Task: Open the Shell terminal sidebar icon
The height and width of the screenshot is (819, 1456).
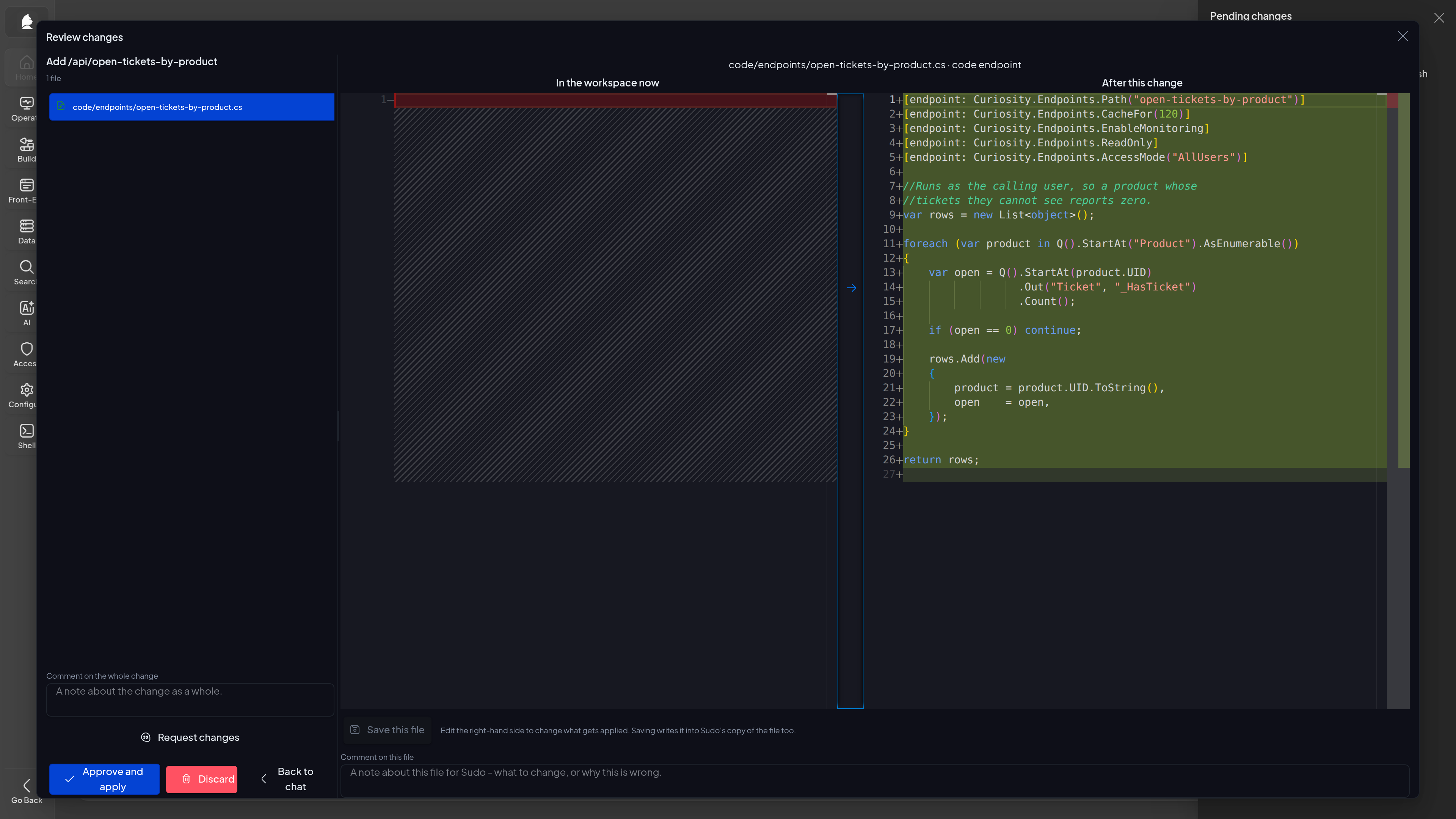Action: click(27, 431)
